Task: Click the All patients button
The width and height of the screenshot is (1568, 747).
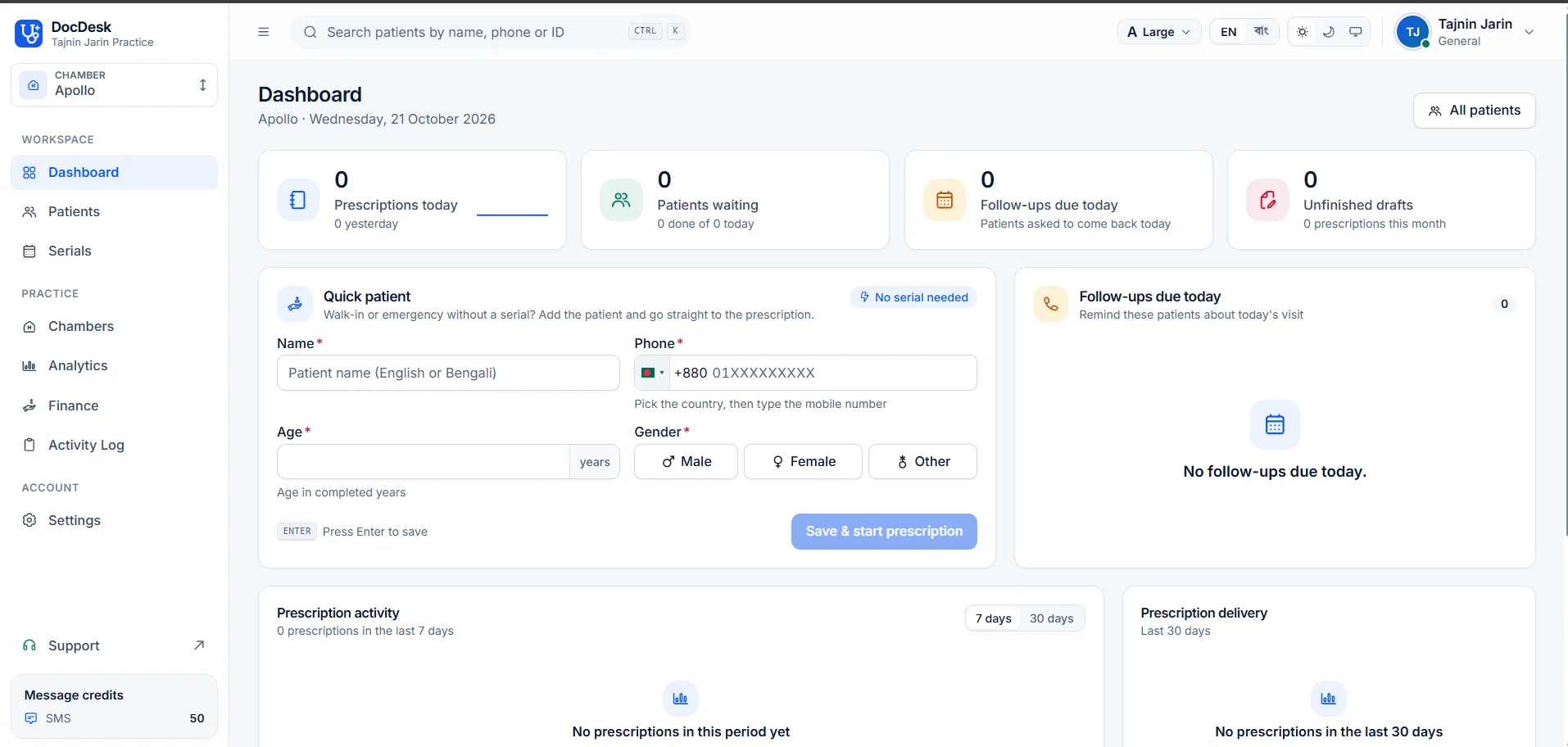Action: pyautogui.click(x=1475, y=111)
